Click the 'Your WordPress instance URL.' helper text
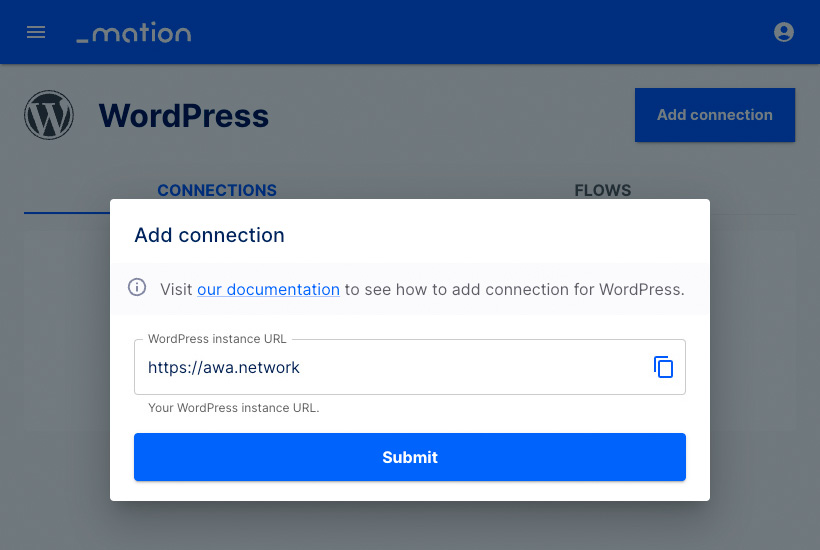Viewport: 820px width, 550px height. coord(233,408)
